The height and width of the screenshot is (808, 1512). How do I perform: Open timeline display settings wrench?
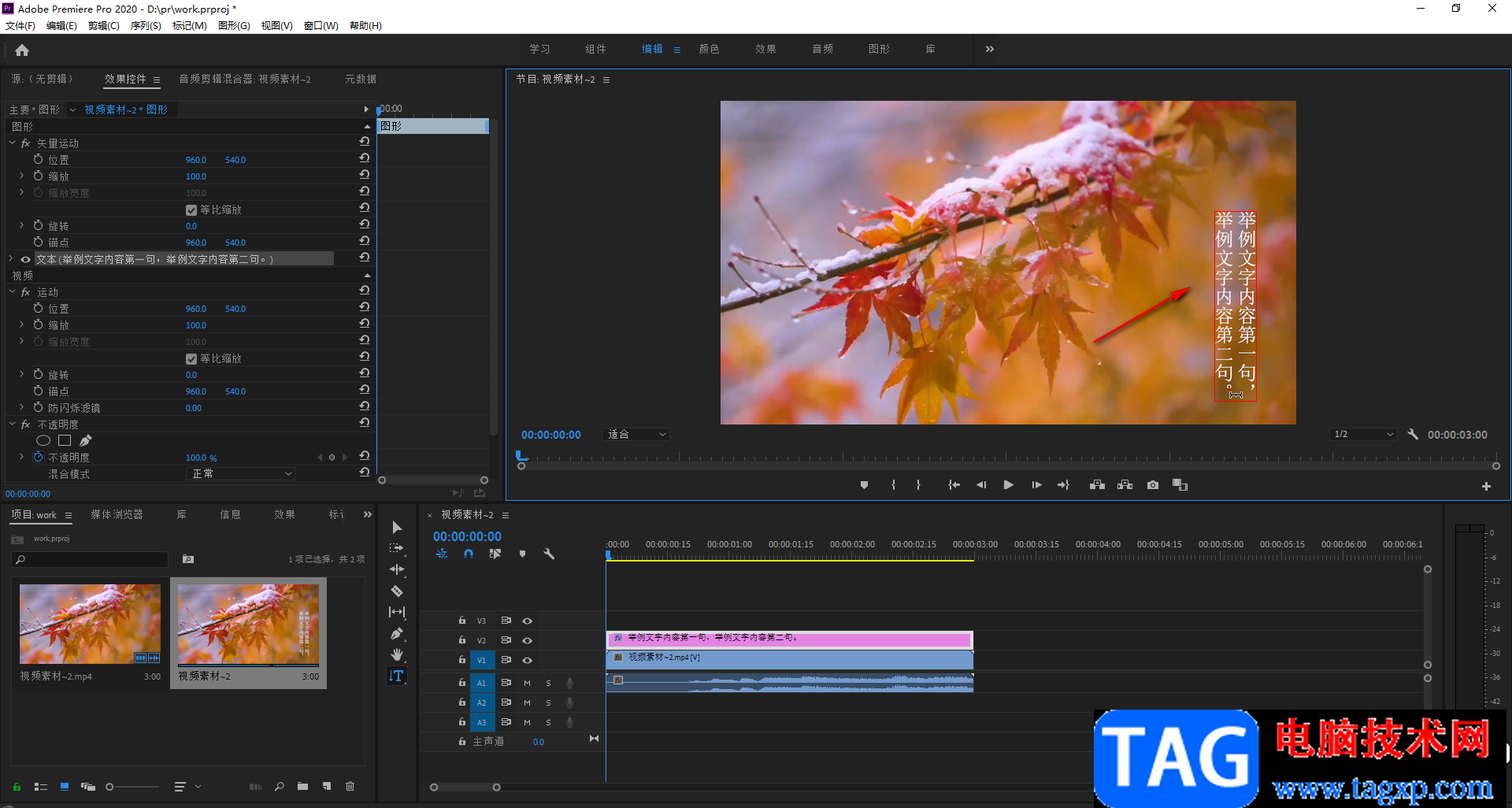click(549, 554)
